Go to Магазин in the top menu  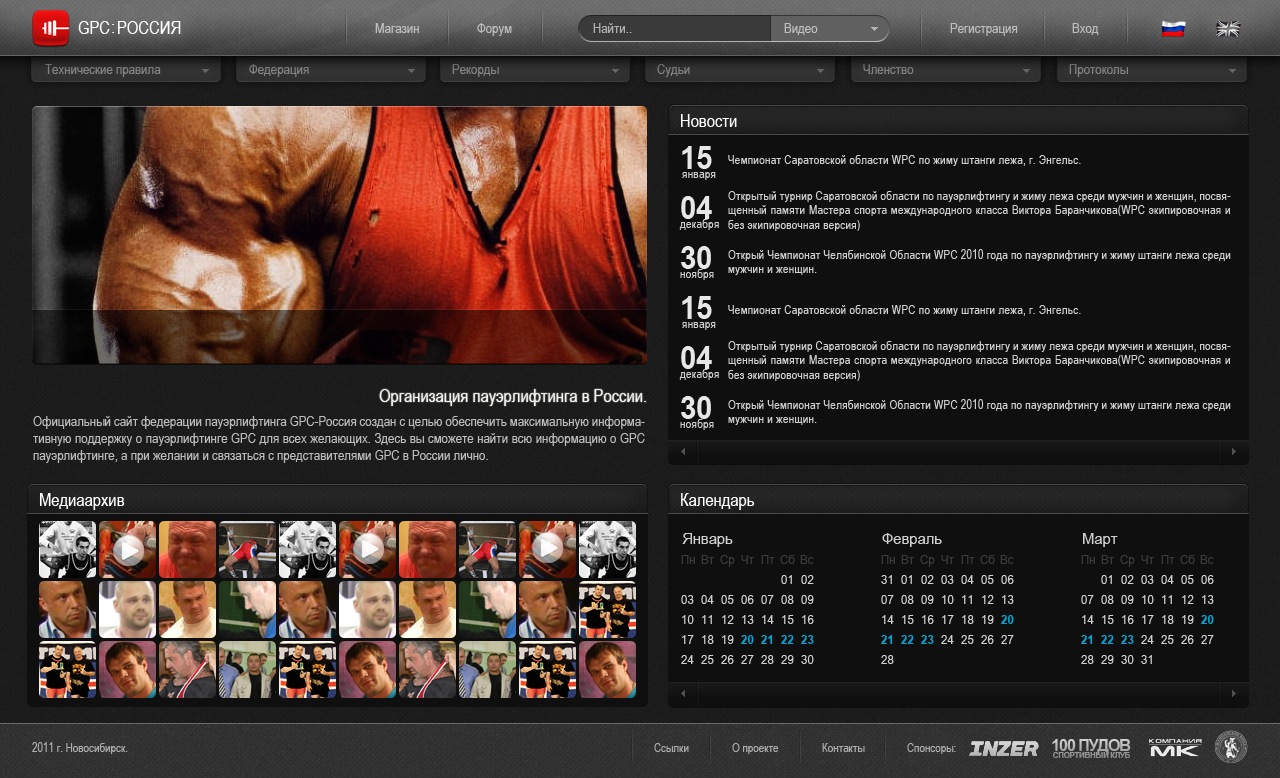point(397,29)
